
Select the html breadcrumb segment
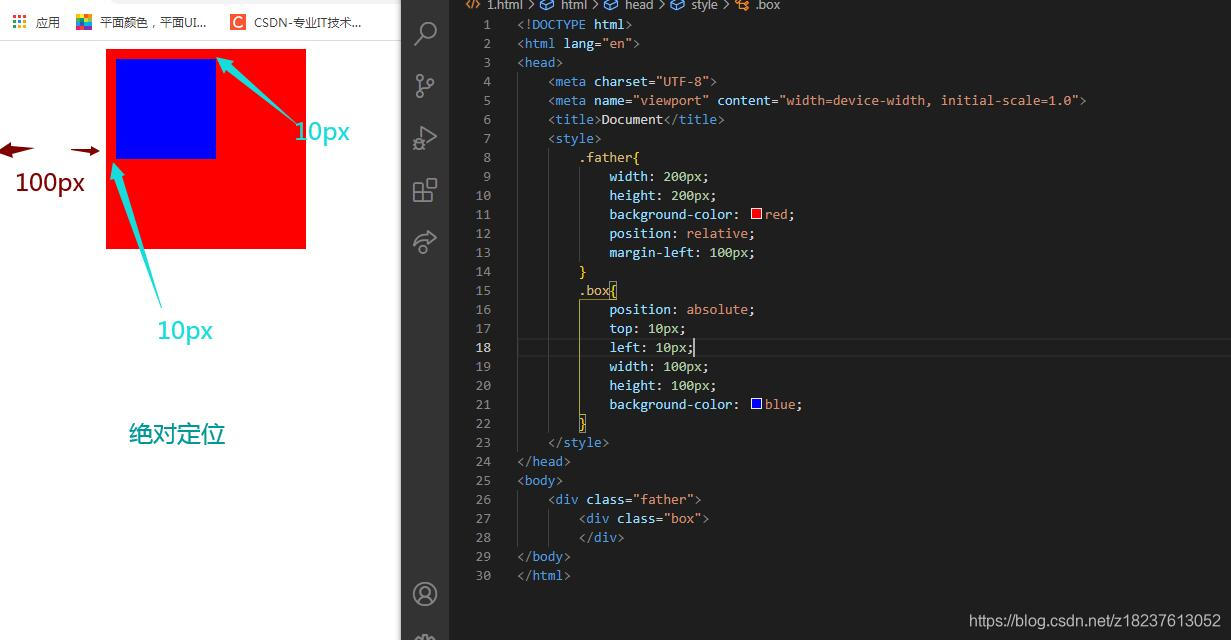tap(574, 5)
